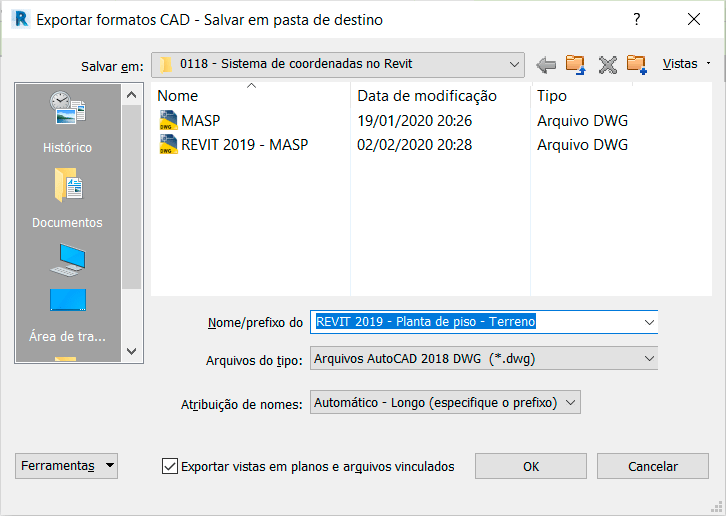Image resolution: width=726 pixels, height=516 pixels.
Task: Click the help question mark button
Action: tap(637, 19)
